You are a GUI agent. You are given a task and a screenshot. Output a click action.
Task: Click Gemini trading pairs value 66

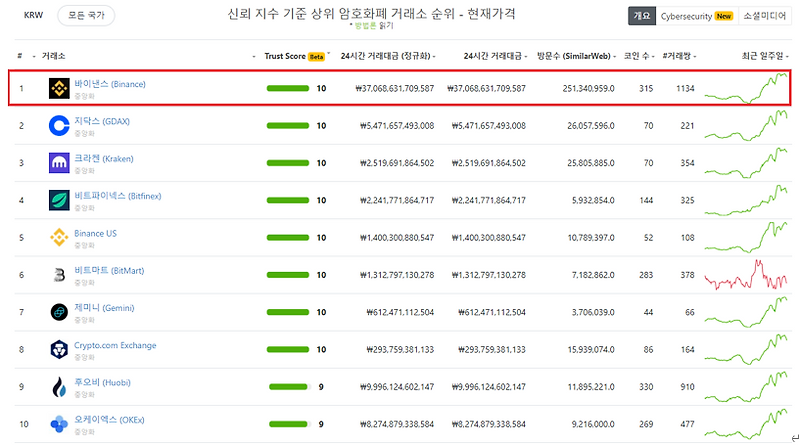coord(690,312)
